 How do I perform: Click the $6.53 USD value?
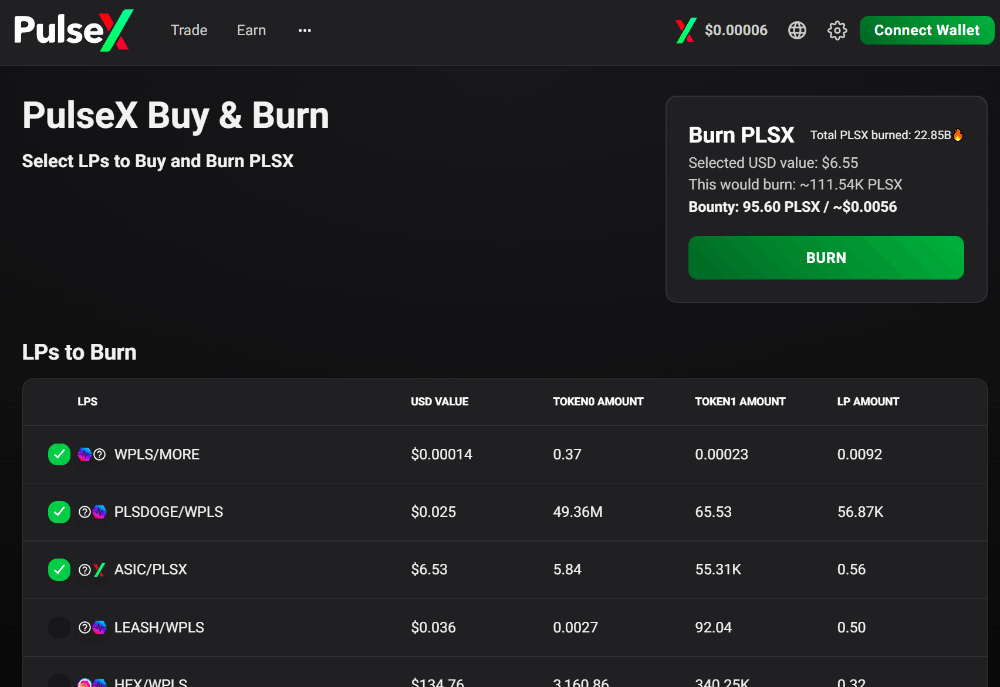[x=429, y=569]
